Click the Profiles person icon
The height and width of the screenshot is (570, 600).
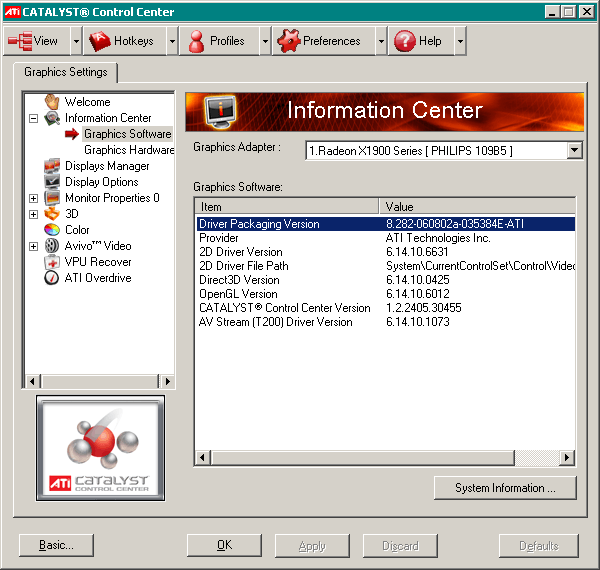point(196,41)
